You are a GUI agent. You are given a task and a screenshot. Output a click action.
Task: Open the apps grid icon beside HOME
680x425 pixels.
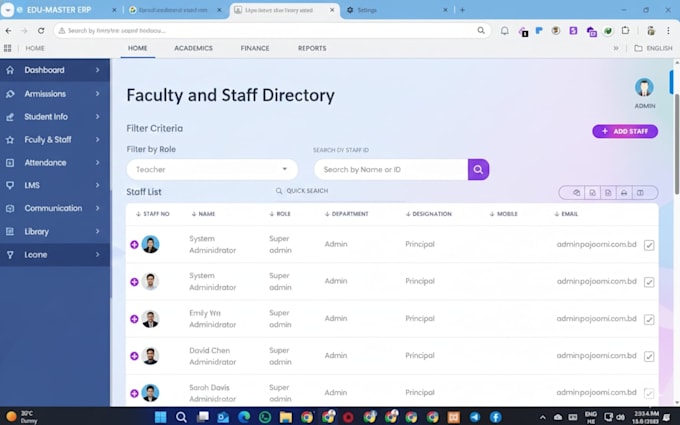coord(7,48)
